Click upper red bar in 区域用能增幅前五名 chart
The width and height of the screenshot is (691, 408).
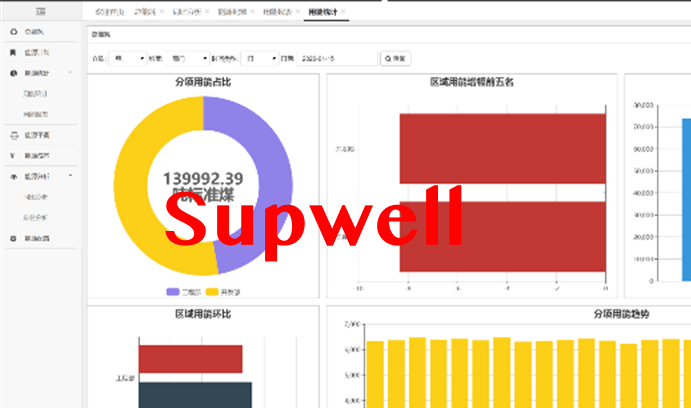point(503,148)
